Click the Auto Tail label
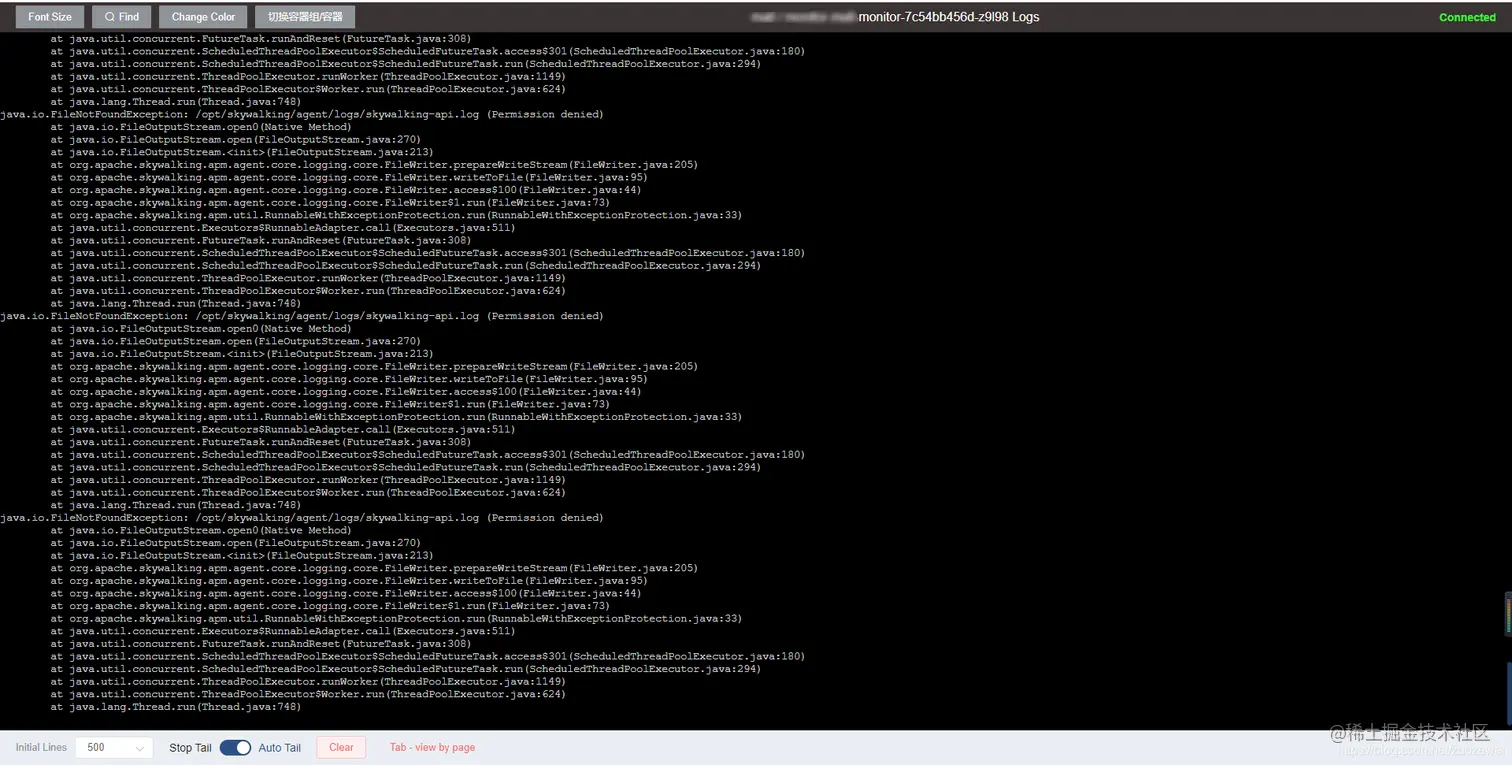This screenshot has height=765, width=1512. coord(279,748)
